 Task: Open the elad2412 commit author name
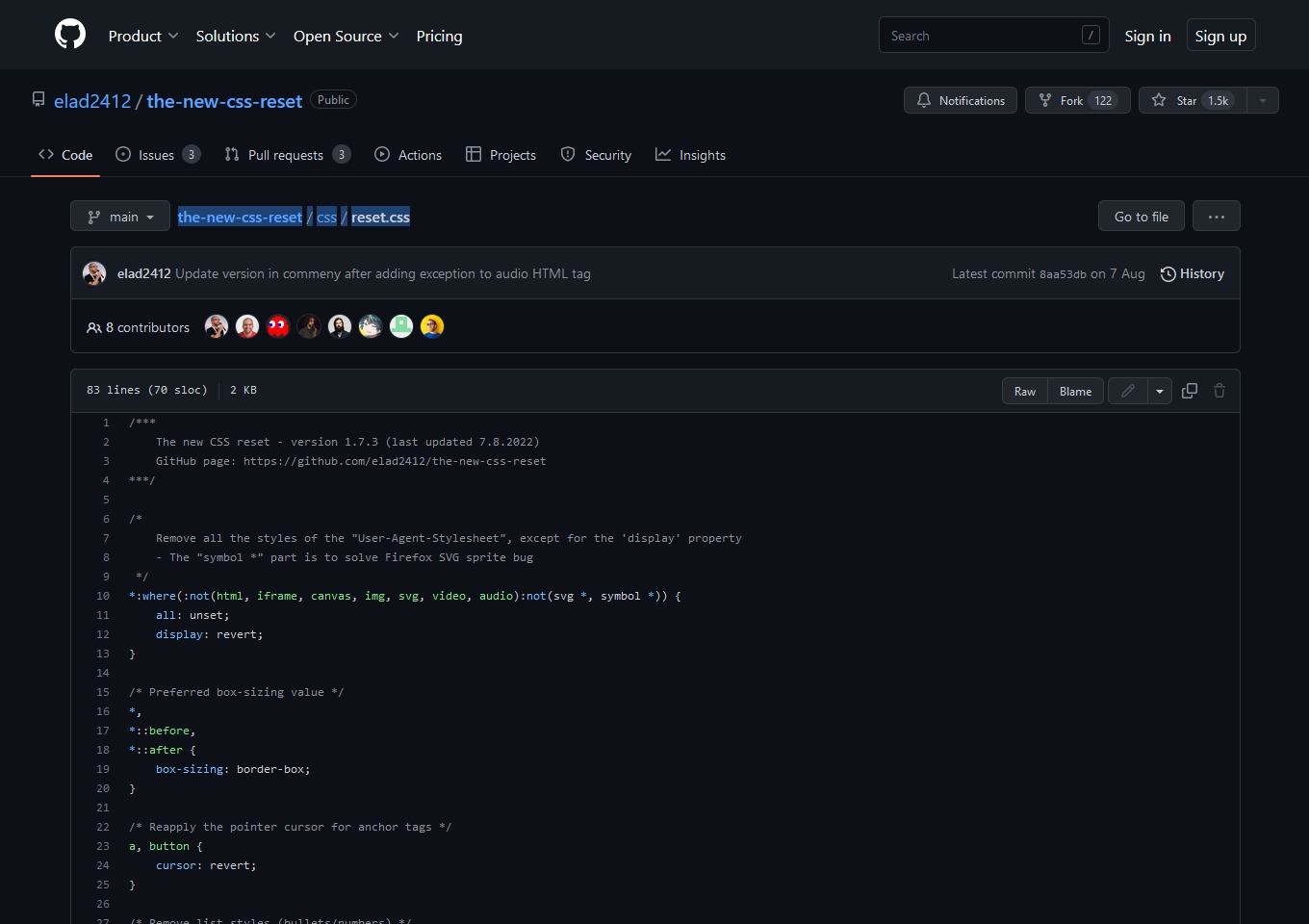143,273
